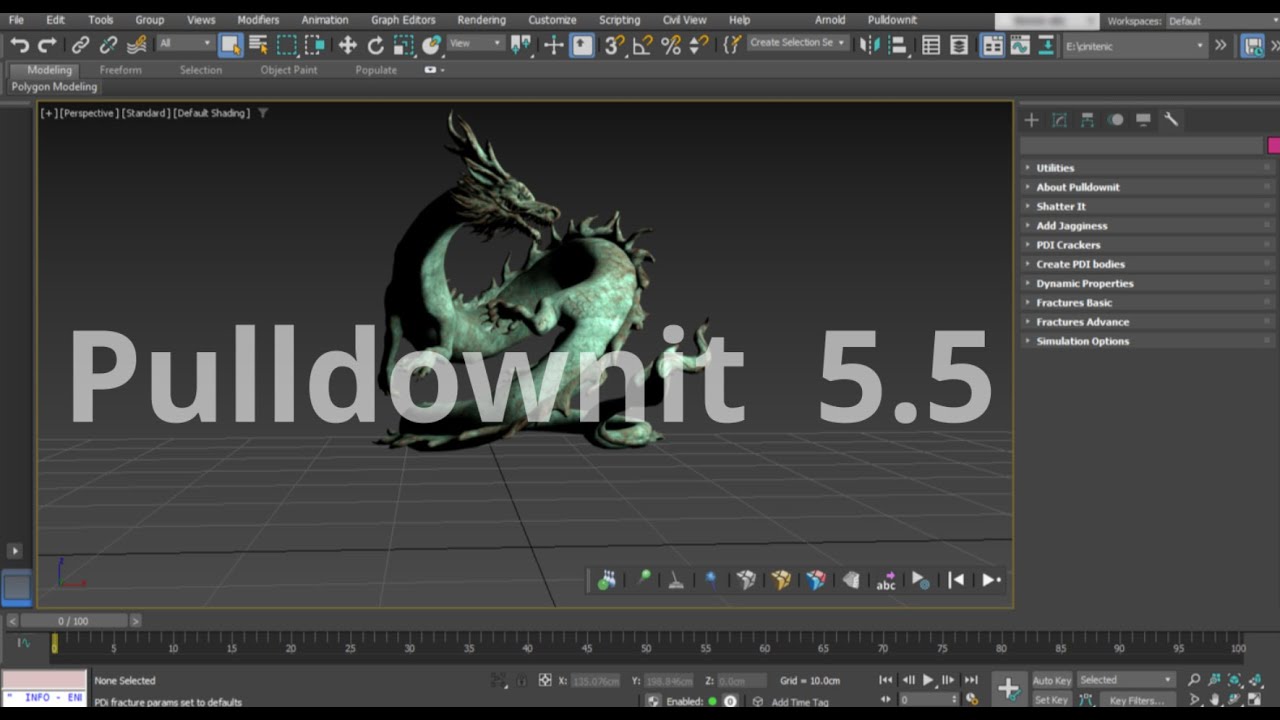Click the Pulldownit bowling pins icon
The width and height of the screenshot is (1280, 720).
click(606, 580)
